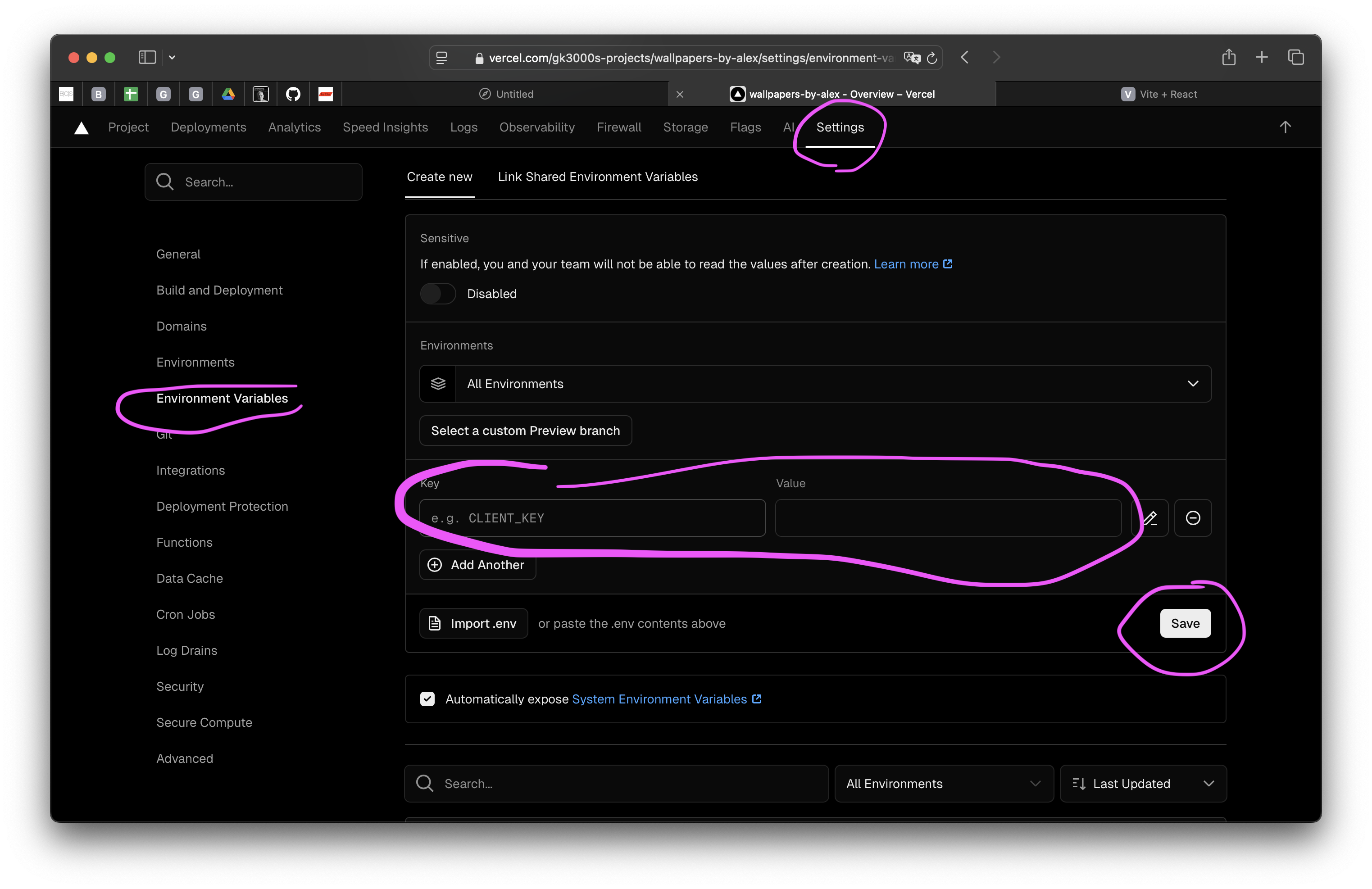Switch to the Untitled tab
1372x889 pixels.
pos(506,94)
